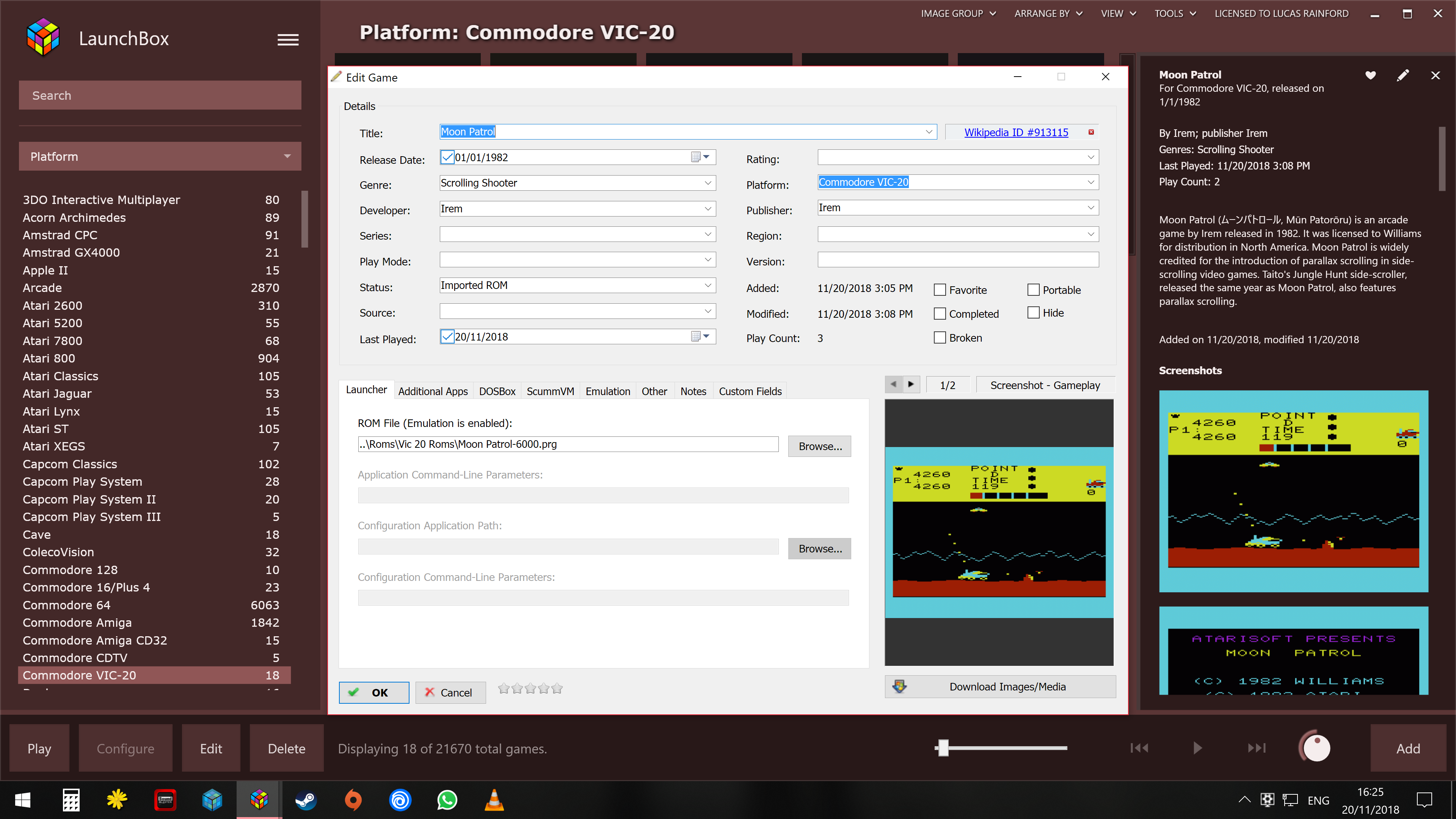Open the LaunchBox hamburger menu
Viewport: 1456px width, 819px height.
pos(288,39)
